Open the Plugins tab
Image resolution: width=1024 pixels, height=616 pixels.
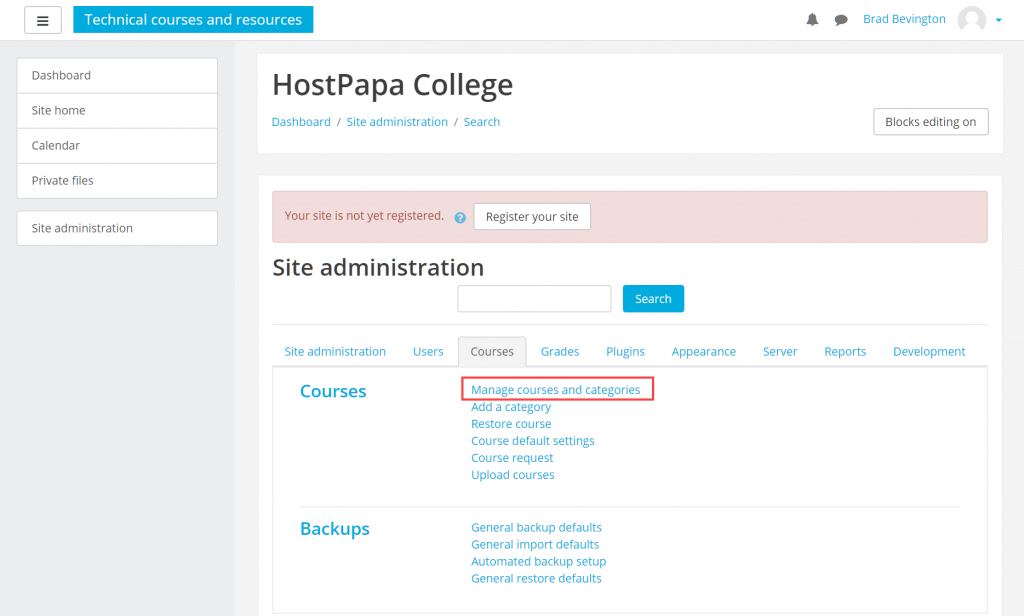coord(625,351)
